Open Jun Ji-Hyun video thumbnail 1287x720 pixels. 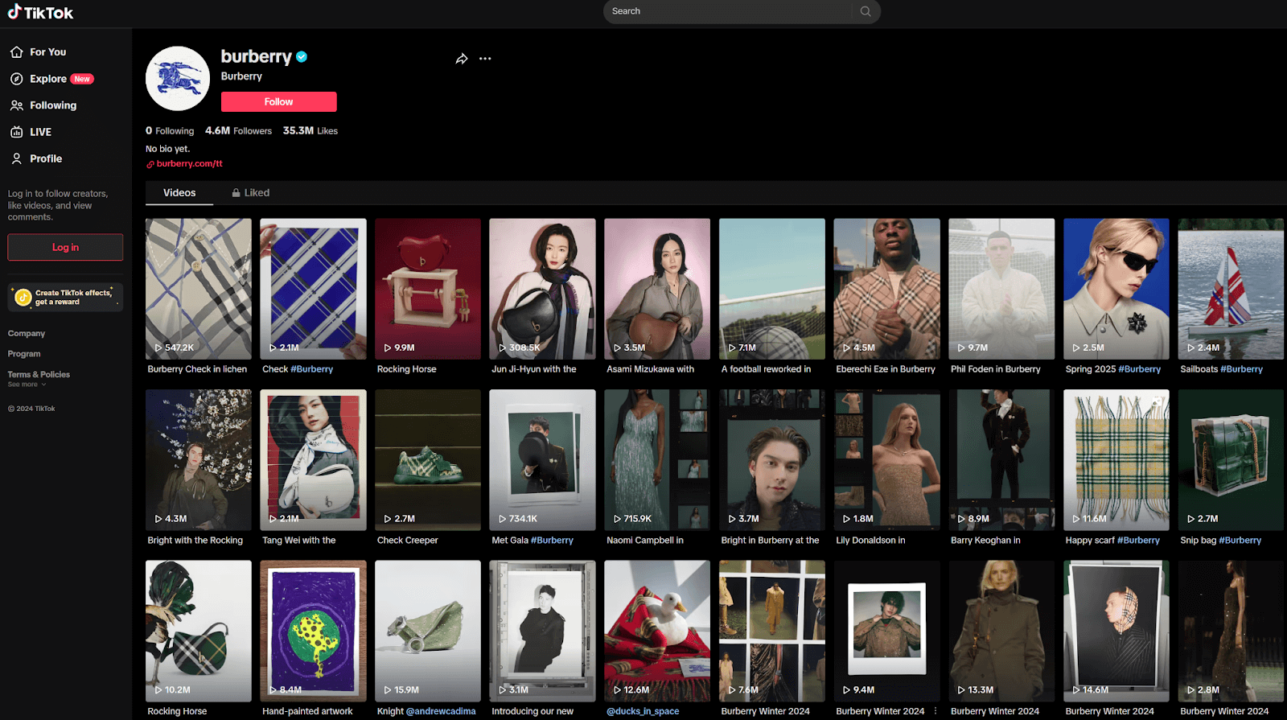542,289
